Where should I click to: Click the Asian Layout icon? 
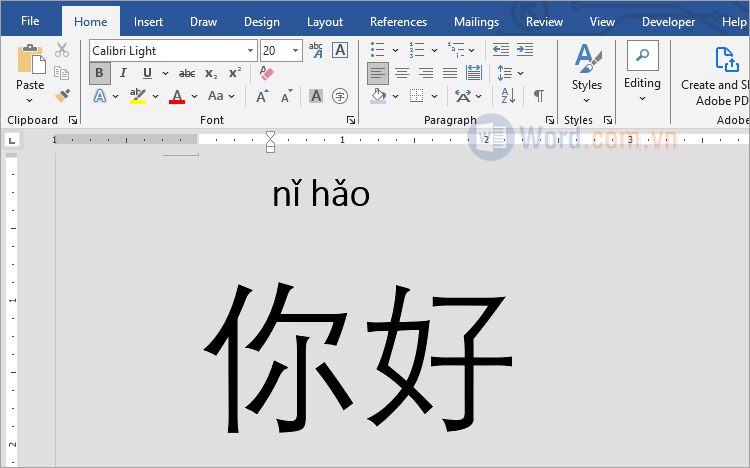(x=463, y=96)
